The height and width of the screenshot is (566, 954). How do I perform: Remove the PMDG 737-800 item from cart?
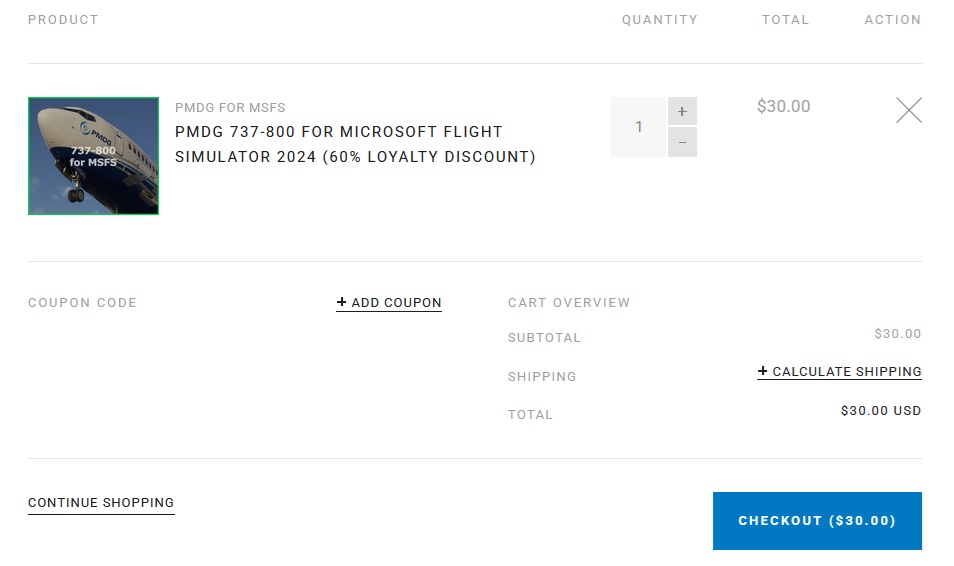click(908, 110)
